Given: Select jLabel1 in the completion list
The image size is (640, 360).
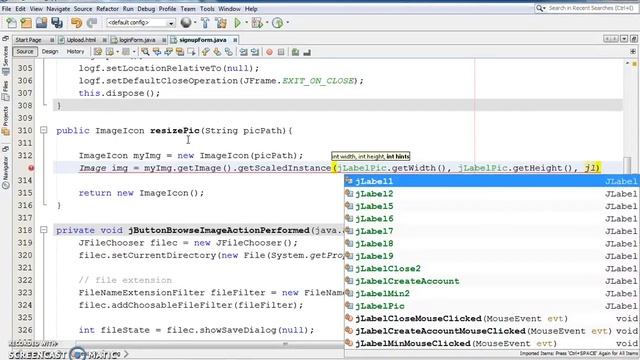Looking at the screenshot, I should 492,181.
